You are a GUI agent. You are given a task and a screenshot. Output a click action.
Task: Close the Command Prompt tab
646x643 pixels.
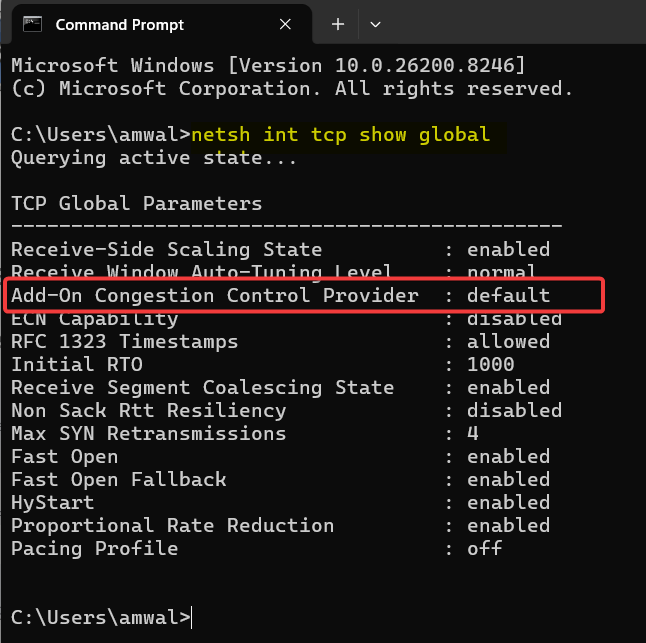click(286, 23)
